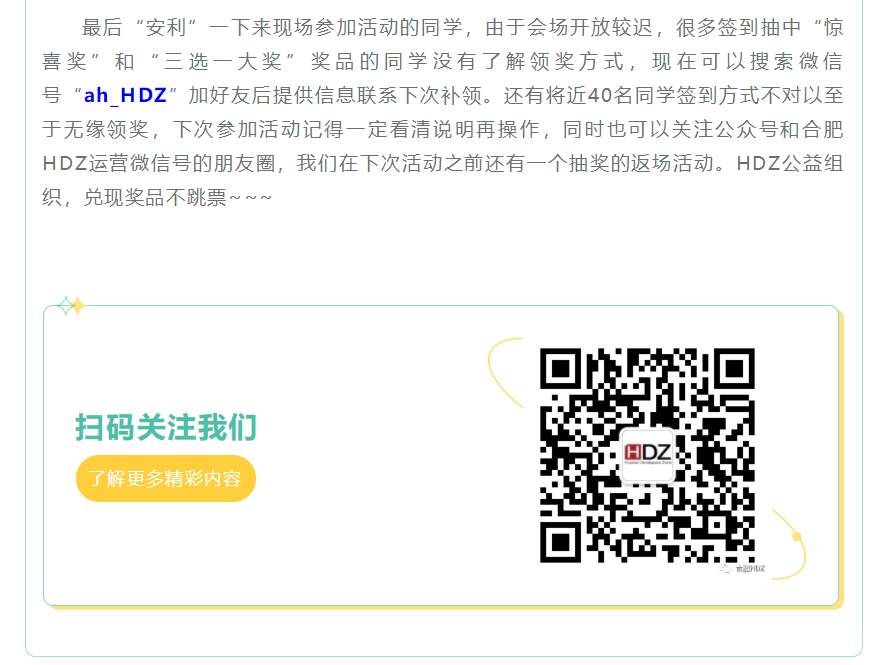Screen dimensions: 887x665
Task: Click the word 安利 in first line
Action: [166, 27]
